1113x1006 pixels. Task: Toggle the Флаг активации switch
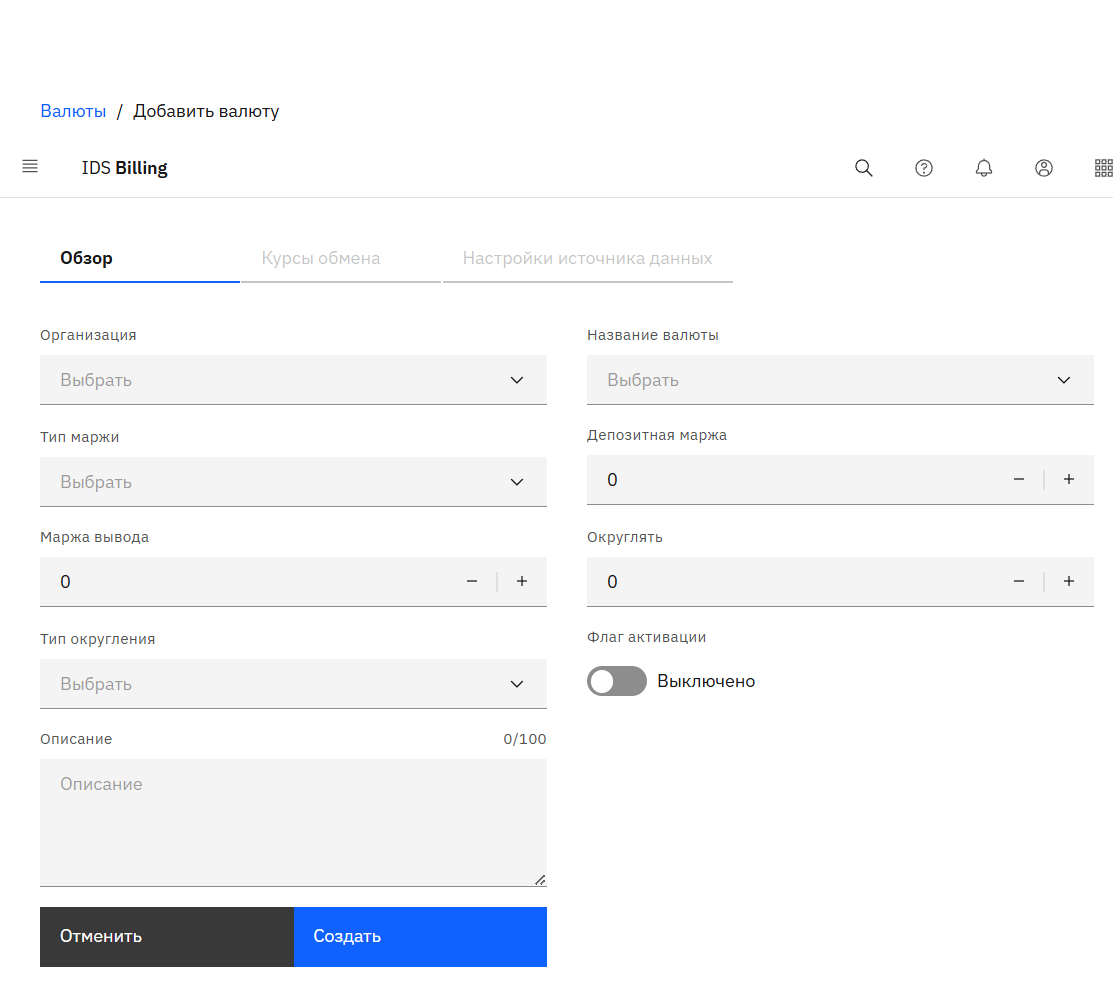pos(617,682)
